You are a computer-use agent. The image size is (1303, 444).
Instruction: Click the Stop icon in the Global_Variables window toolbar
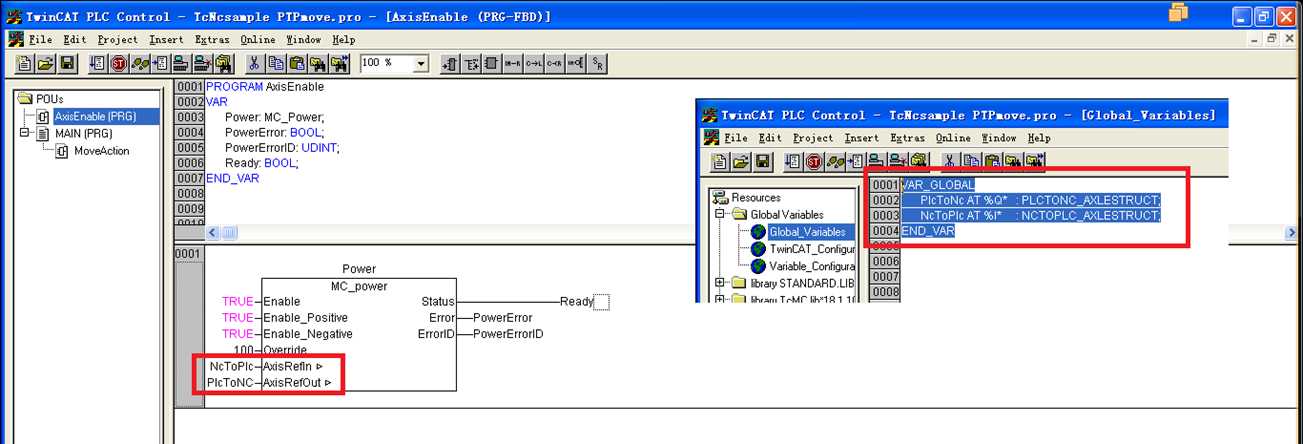tap(814, 161)
